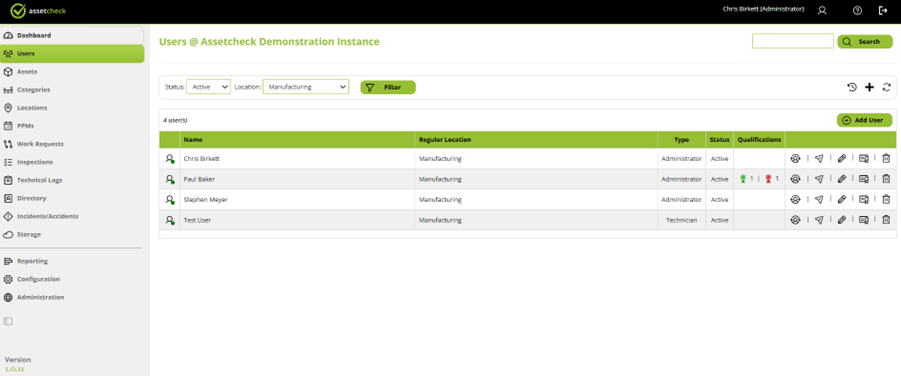This screenshot has width=901, height=376.
Task: Click the green Filter button
Action: (x=388, y=87)
